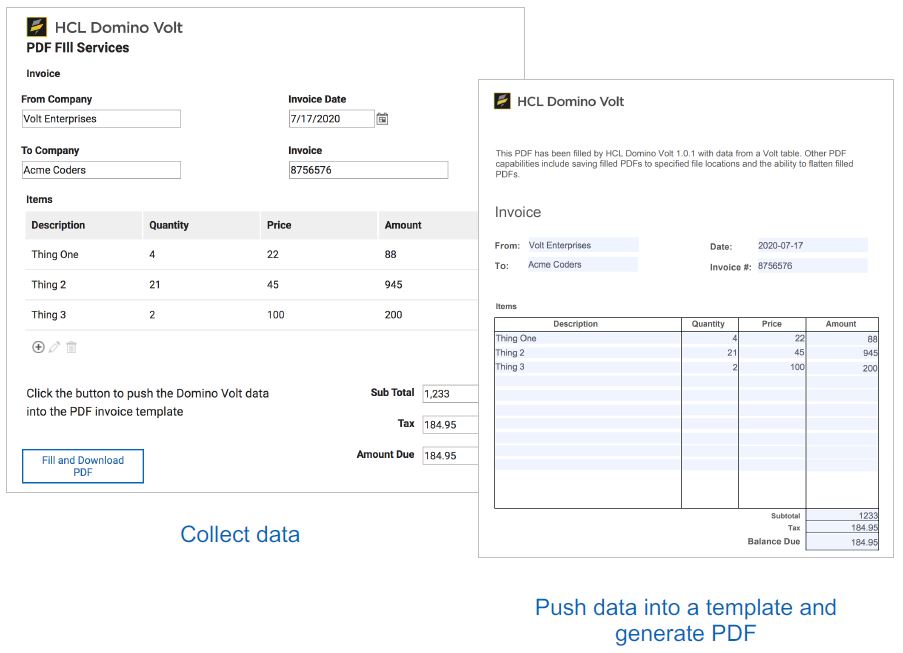The image size is (903, 653).
Task: Click the PDF Invoice # field showing 8756576
Action: coord(812,265)
